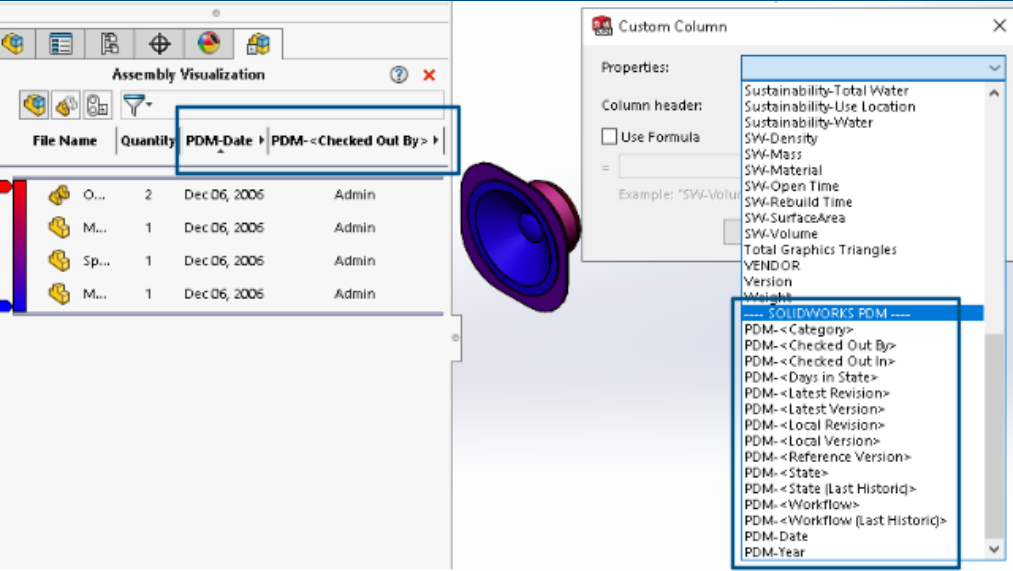This screenshot has width=1013, height=571.
Task: Open the FeatureManager design tree tab
Action: (x=13, y=44)
